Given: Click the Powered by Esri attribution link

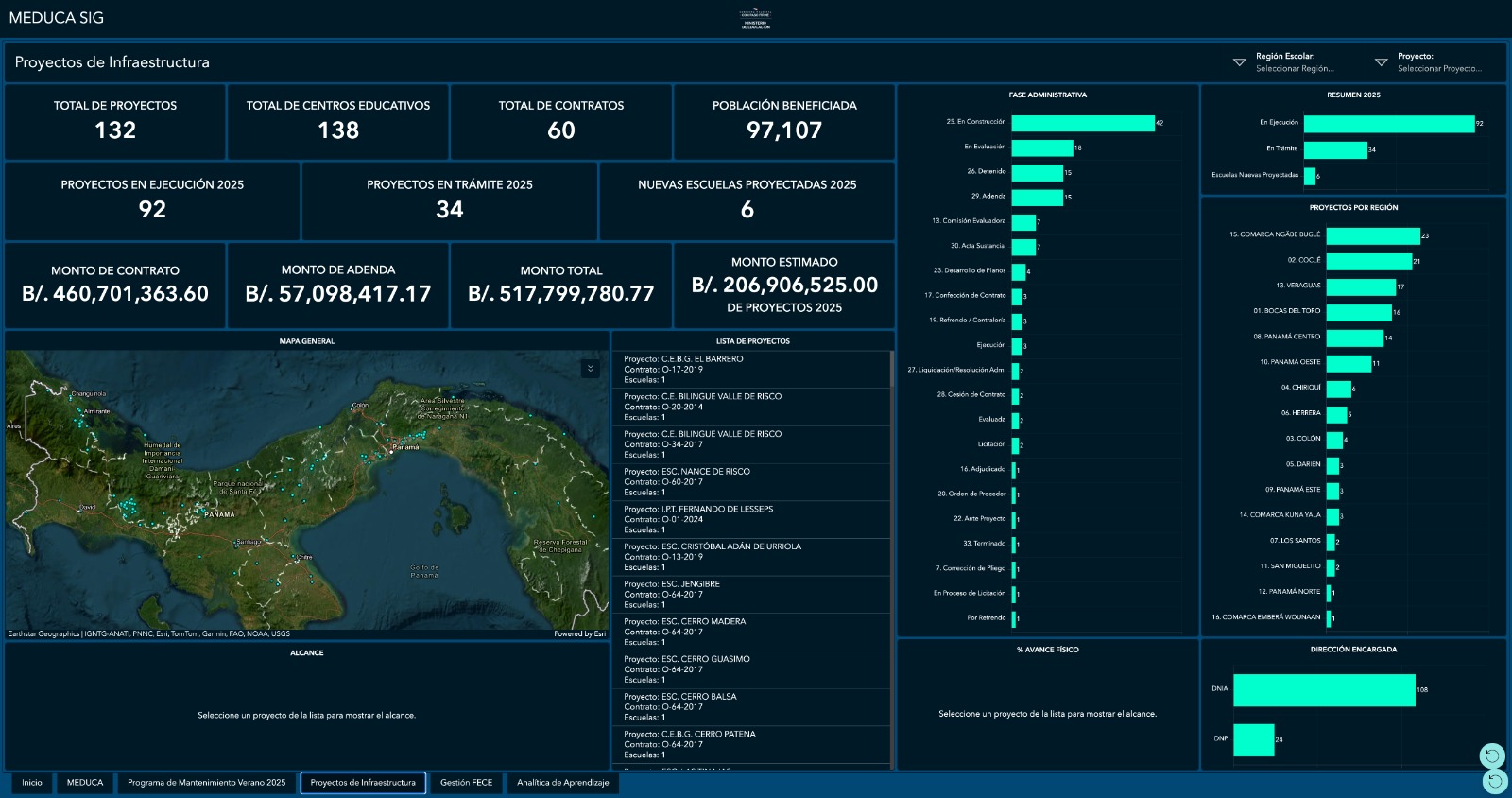Looking at the screenshot, I should (579, 634).
